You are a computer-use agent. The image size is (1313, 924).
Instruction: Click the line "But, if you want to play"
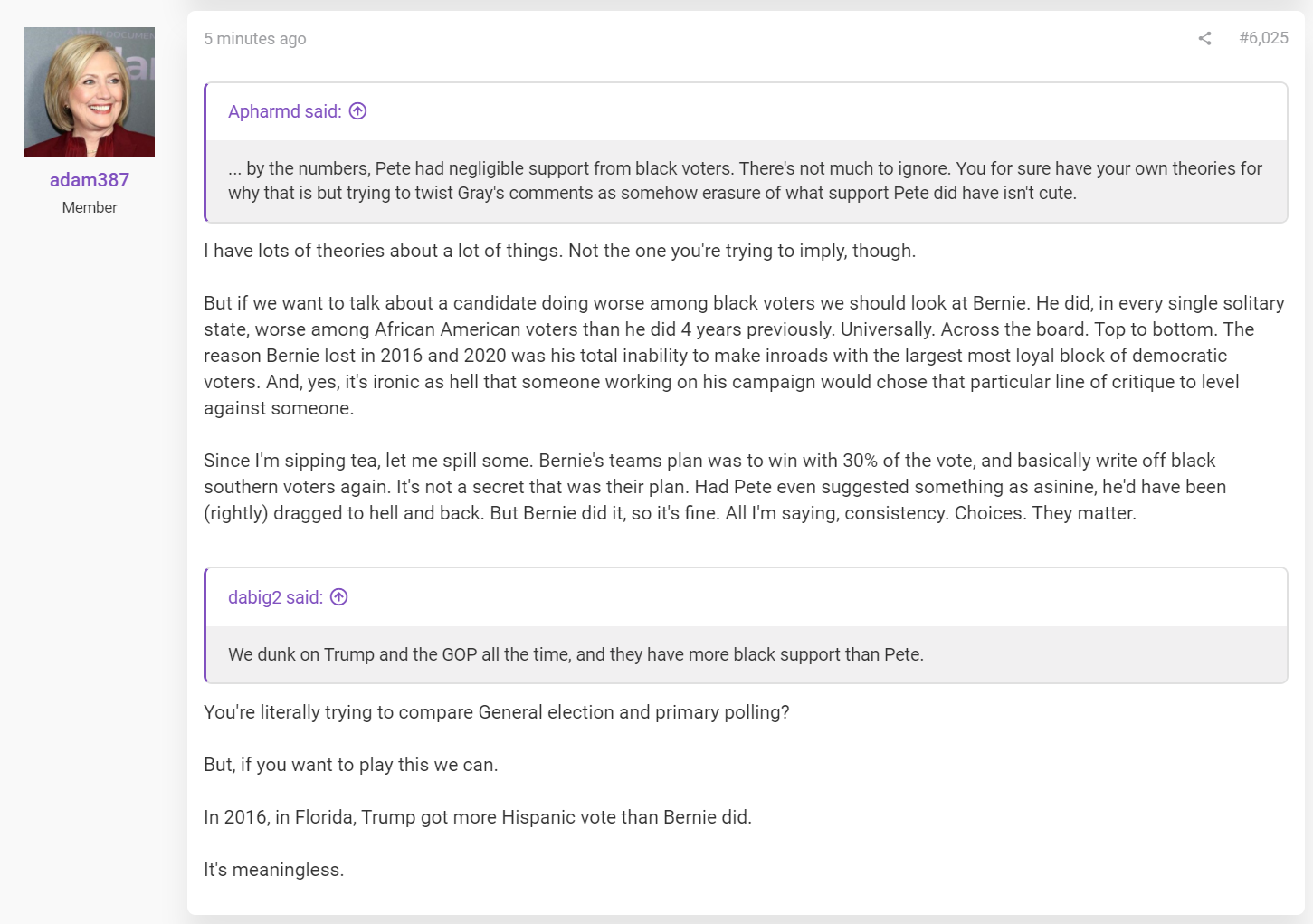pos(351,765)
